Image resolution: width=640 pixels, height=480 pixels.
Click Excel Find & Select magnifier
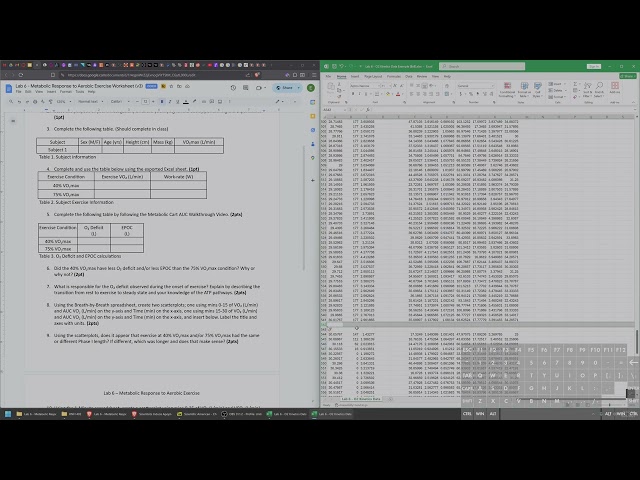(599, 89)
